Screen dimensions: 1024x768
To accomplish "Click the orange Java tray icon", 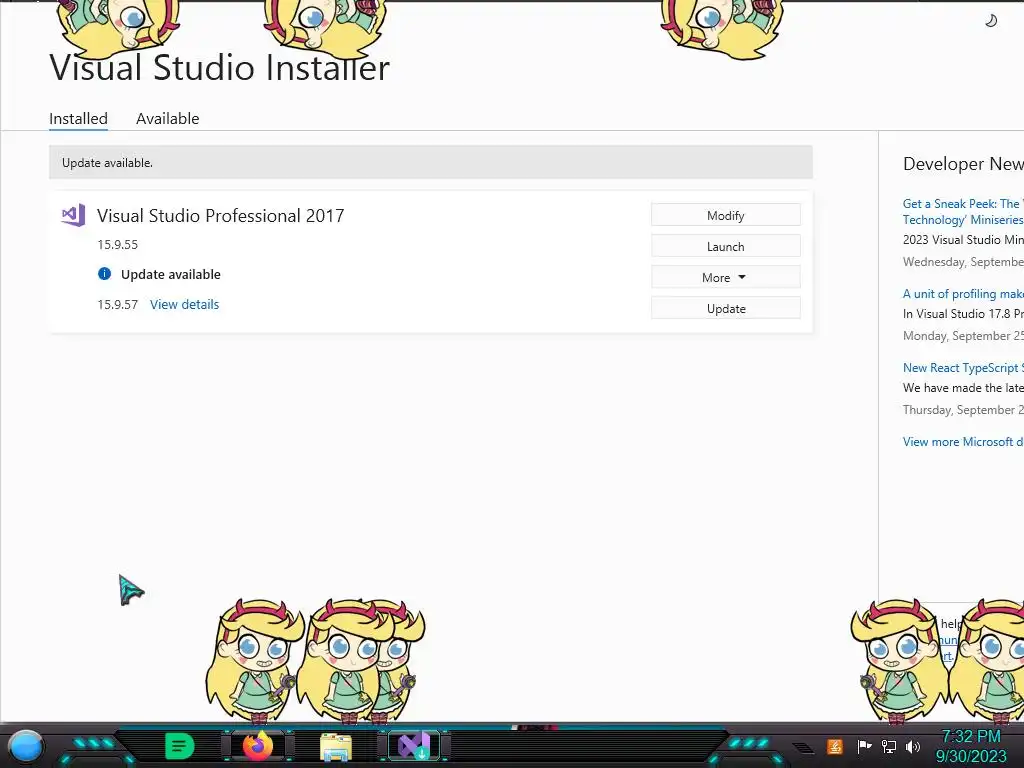I will (x=835, y=746).
